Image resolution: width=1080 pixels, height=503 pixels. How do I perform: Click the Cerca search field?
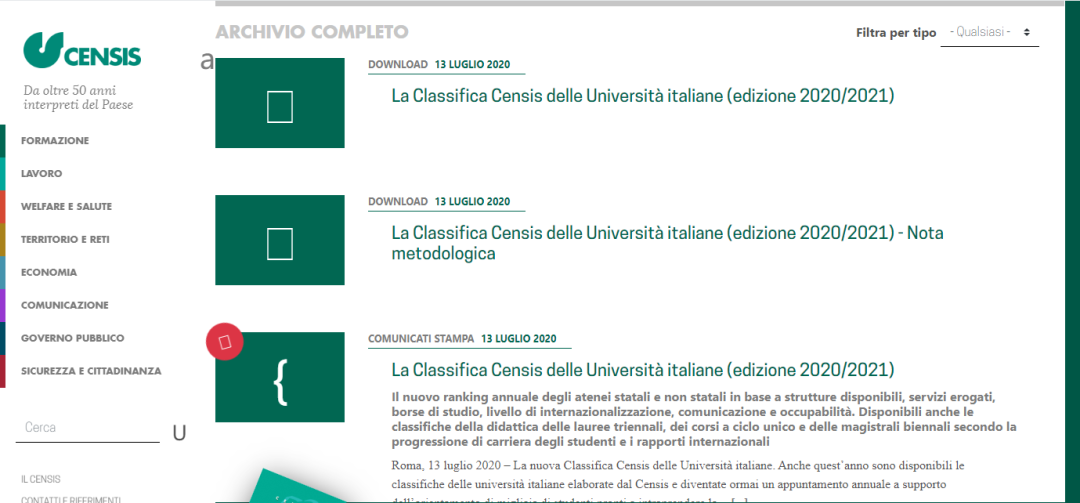tap(87, 428)
